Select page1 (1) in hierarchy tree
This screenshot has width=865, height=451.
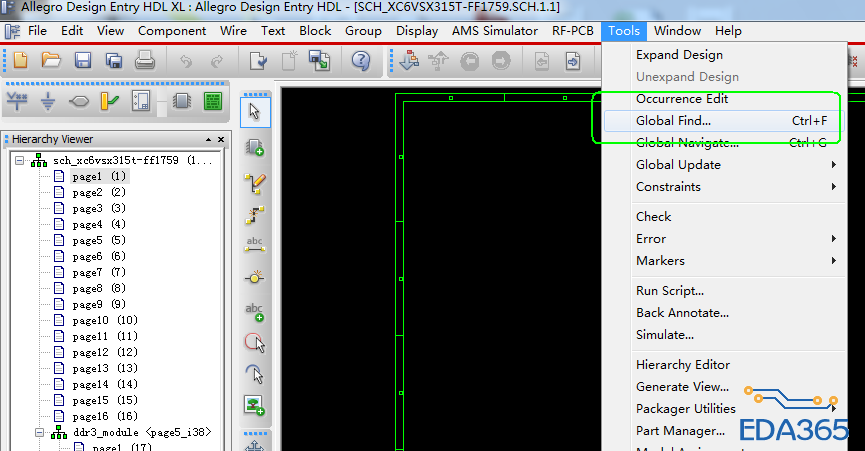pyautogui.click(x=99, y=176)
